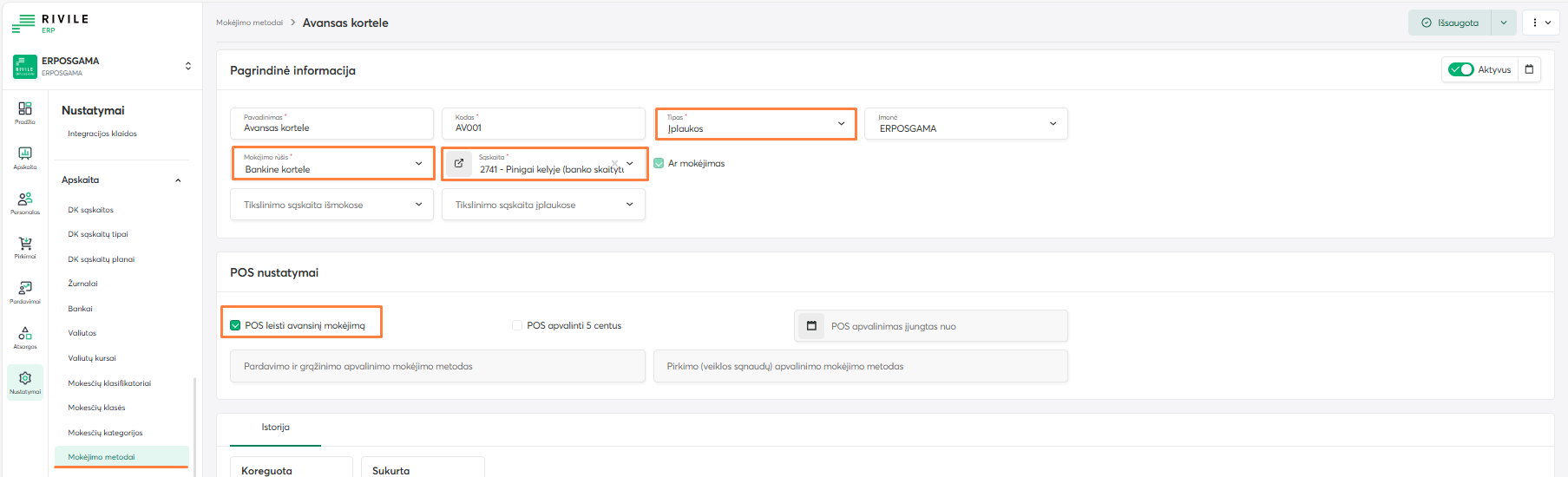Open the Pardavimai sales module icon
This screenshot has width=1568, height=477.
[x=25, y=291]
